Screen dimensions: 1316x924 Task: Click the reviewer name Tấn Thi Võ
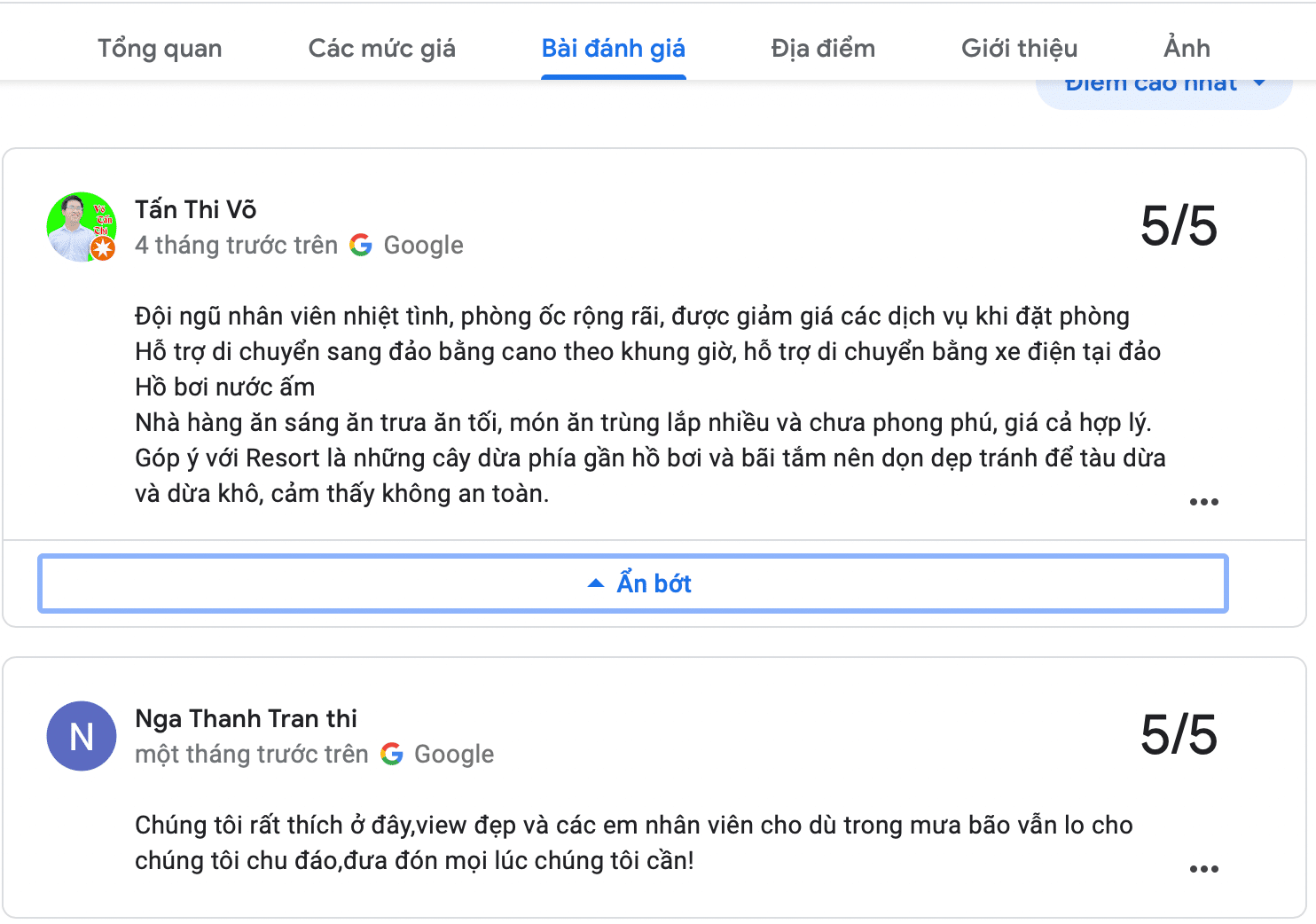click(x=195, y=209)
